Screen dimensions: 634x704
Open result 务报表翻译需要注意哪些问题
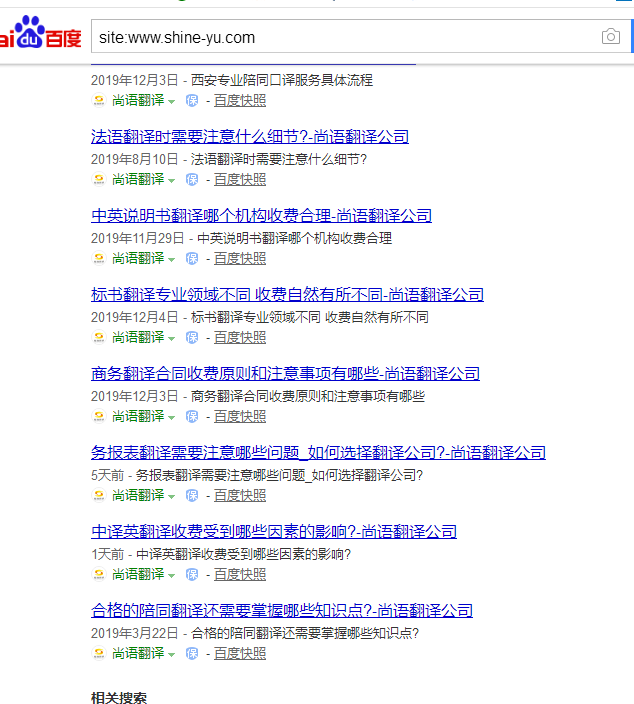[318, 453]
